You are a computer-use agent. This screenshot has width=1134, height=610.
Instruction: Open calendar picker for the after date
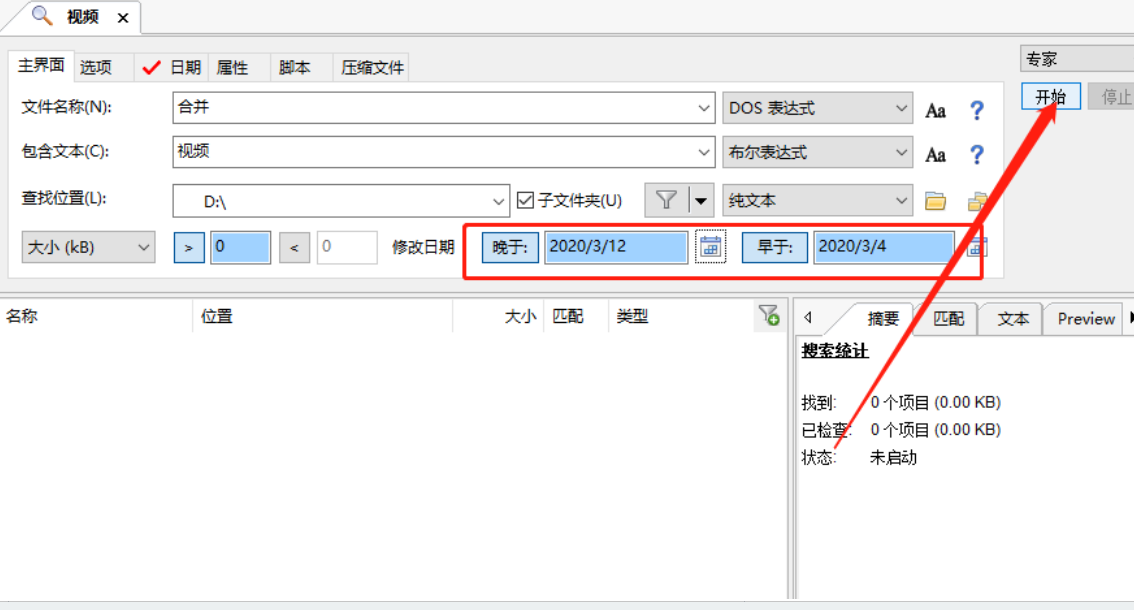click(710, 247)
